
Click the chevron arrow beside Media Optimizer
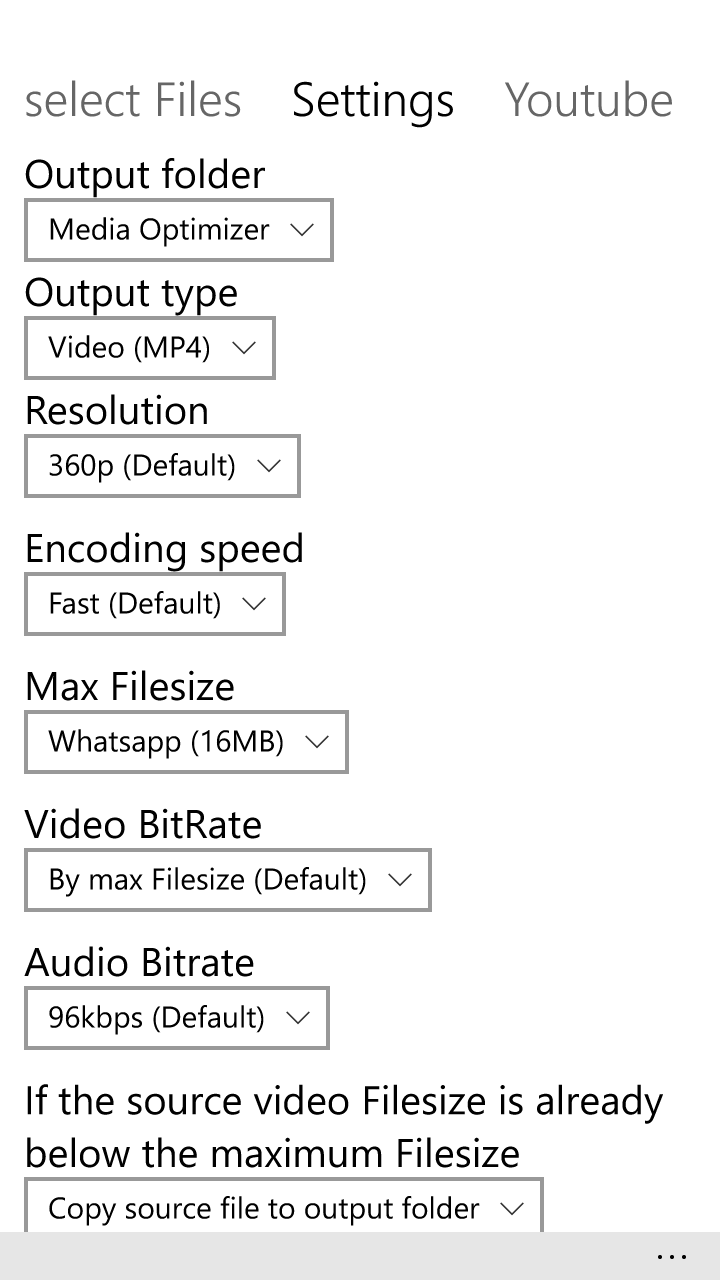[301, 230]
